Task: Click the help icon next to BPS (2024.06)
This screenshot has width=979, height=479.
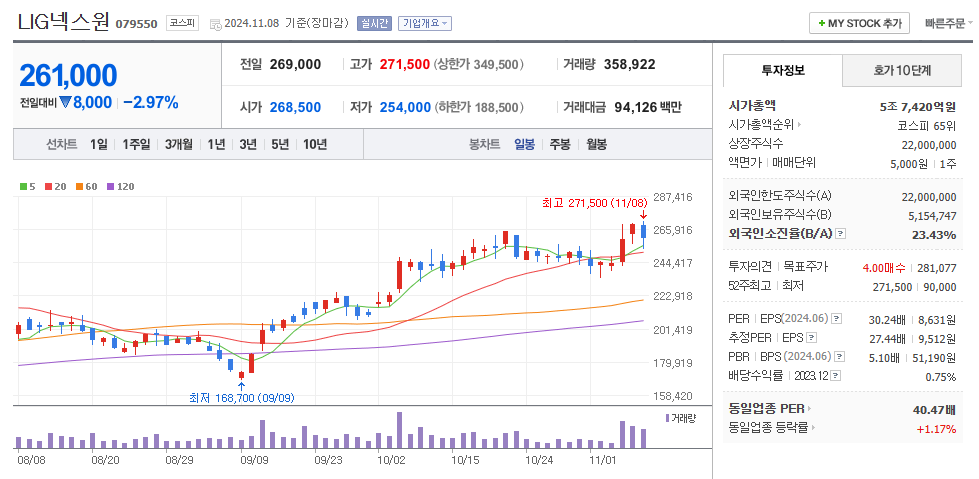Action: click(x=840, y=357)
